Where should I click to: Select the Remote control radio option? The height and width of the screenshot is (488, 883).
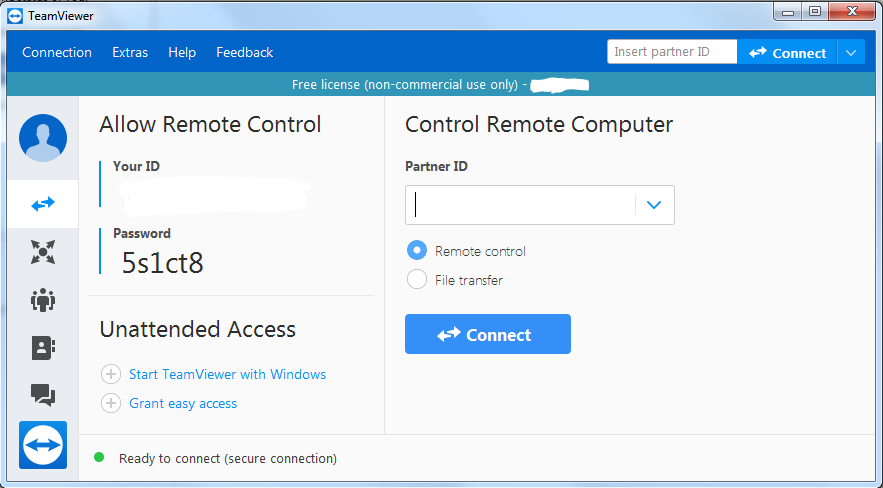tap(417, 250)
